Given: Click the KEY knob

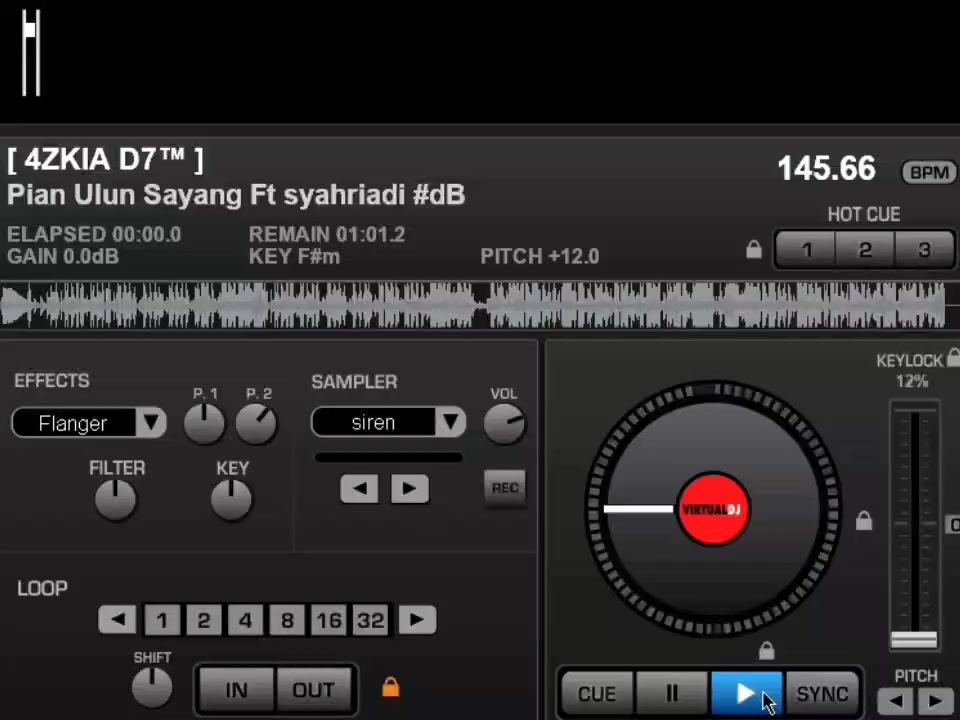Looking at the screenshot, I should [x=231, y=500].
